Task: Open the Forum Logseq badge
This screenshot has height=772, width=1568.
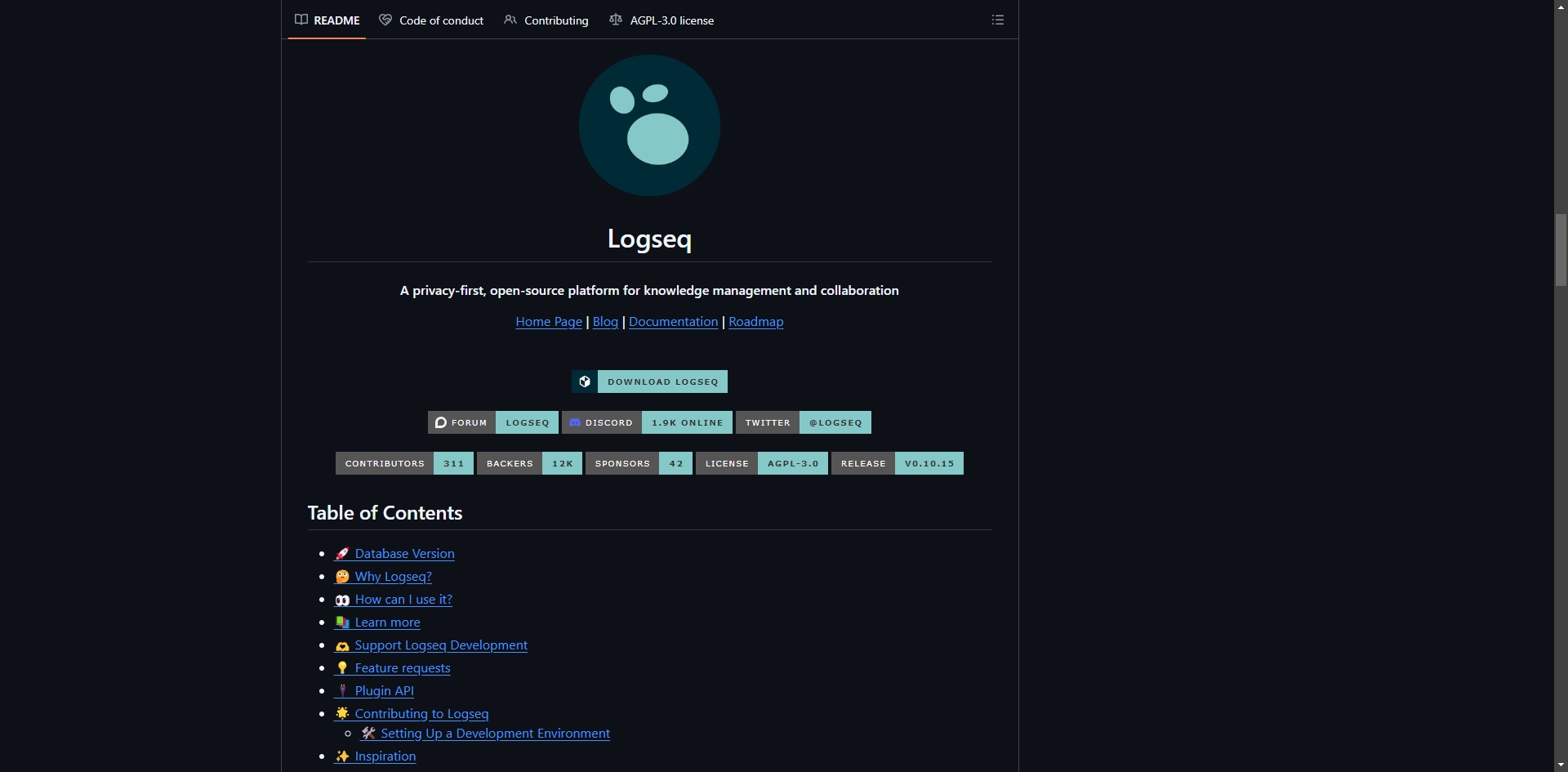Action: pos(493,422)
